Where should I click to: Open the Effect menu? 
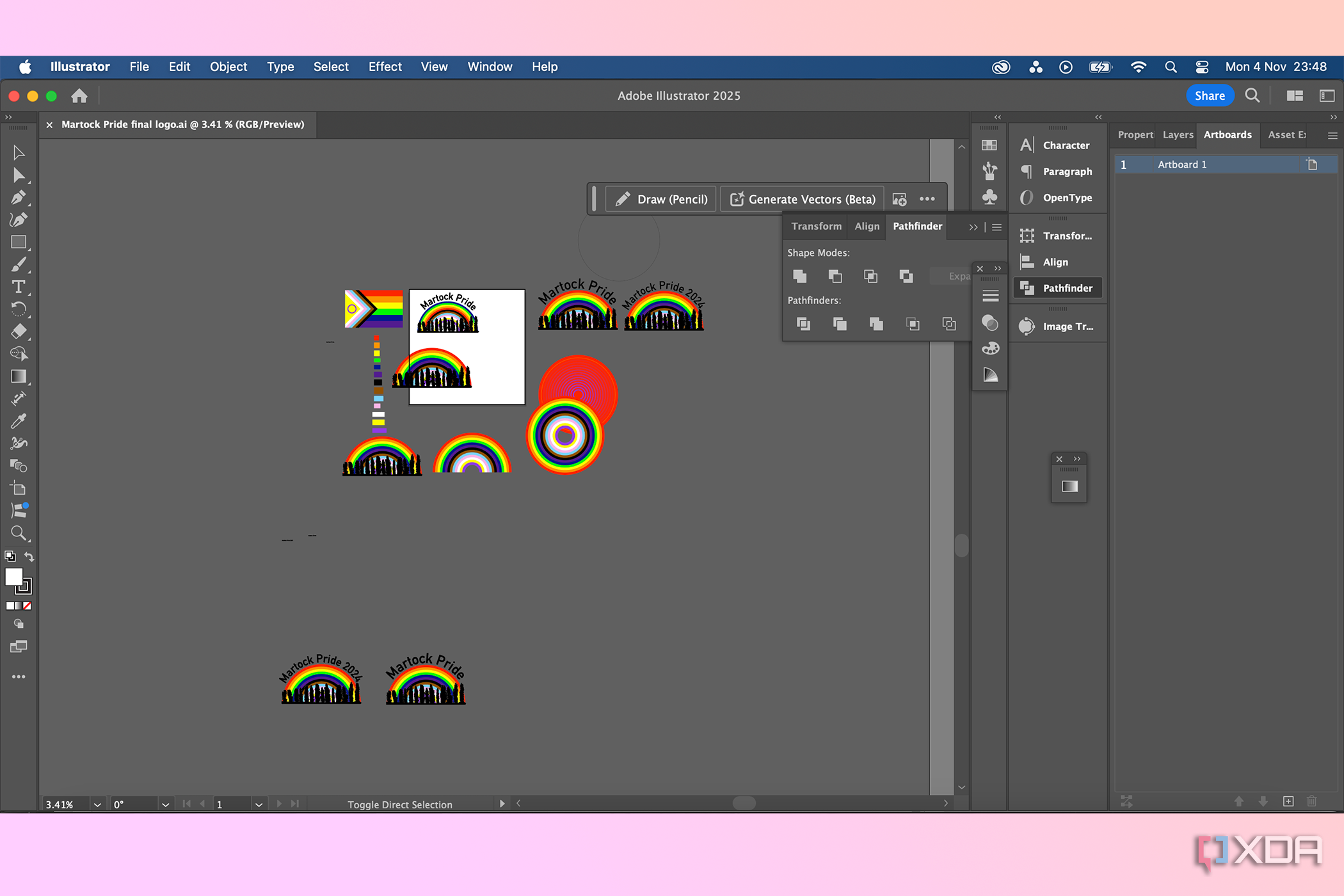(385, 67)
